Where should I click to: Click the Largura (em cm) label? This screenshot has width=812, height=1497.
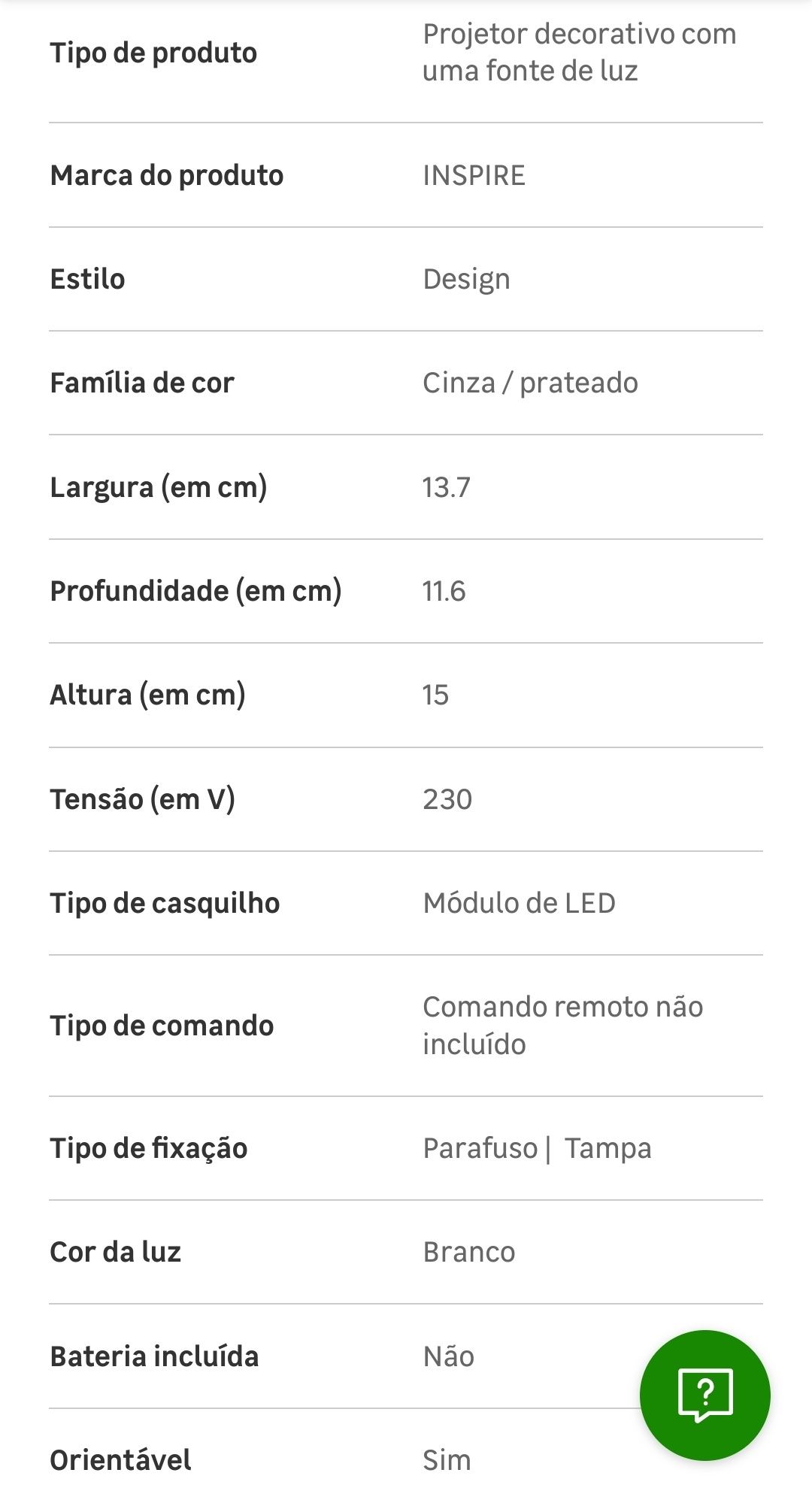159,487
